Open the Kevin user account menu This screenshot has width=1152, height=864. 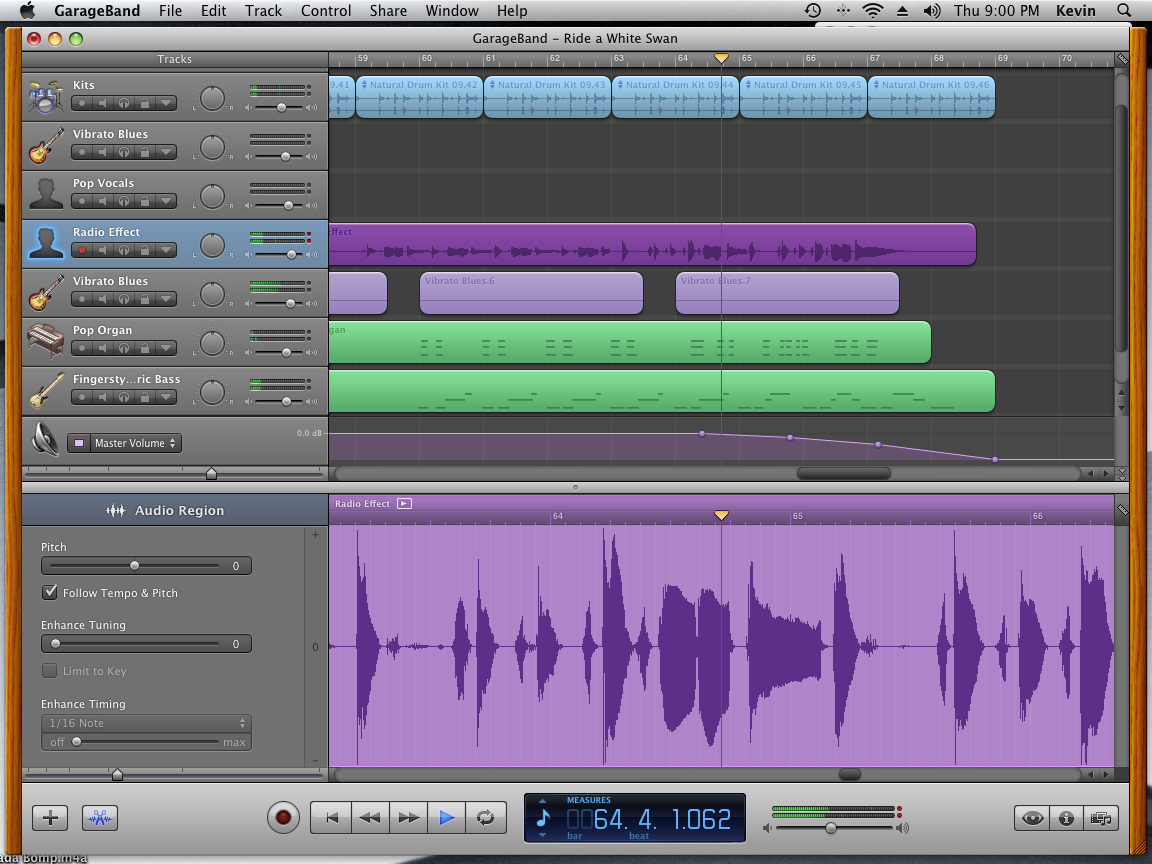1076,10
